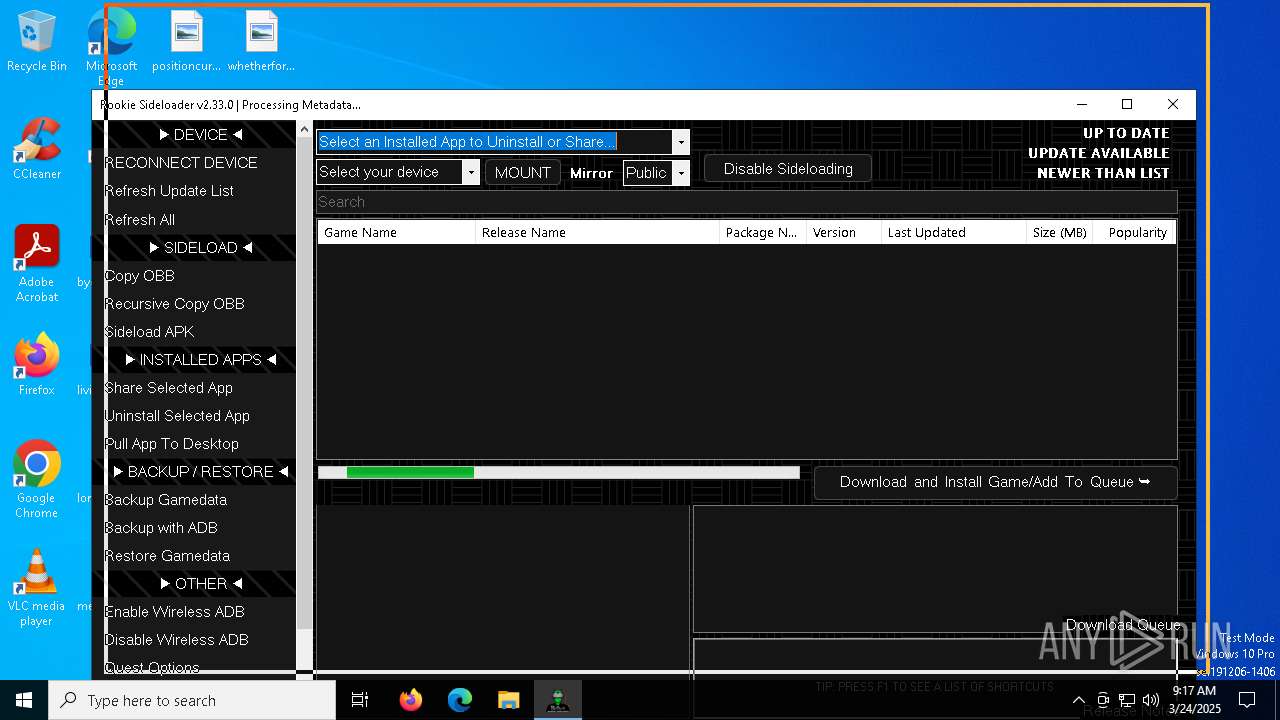Select the whetherfor image file on the desktop
1280x720 pixels.
[261, 42]
